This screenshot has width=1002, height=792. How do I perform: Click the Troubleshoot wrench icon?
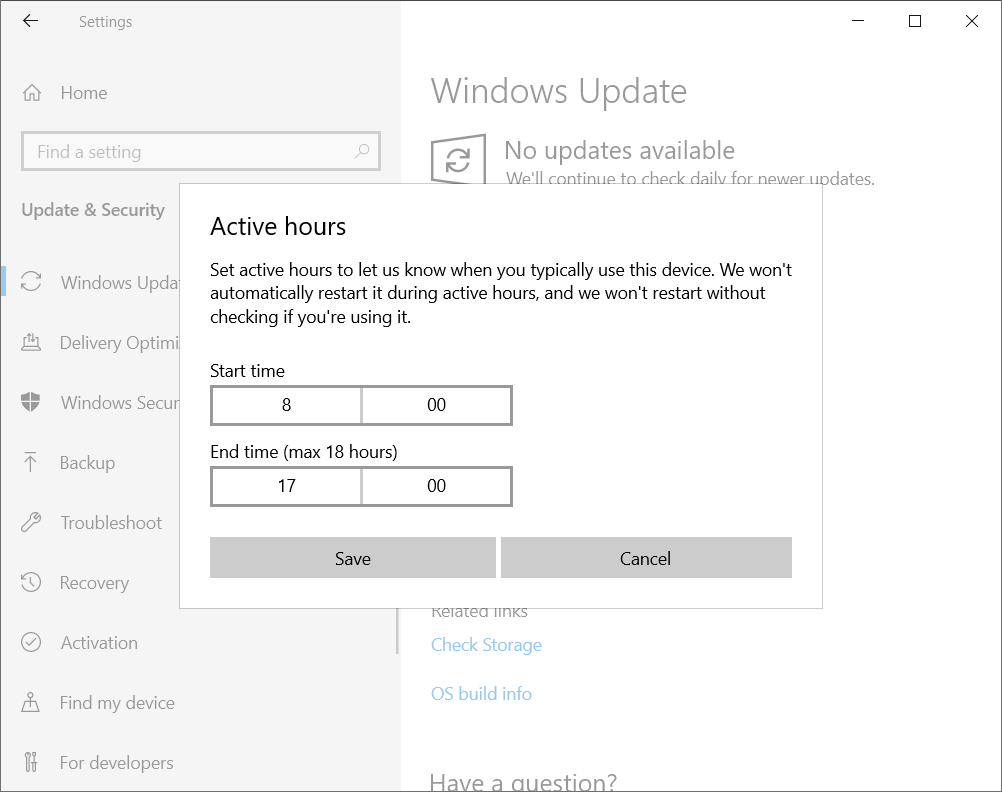click(x=31, y=522)
